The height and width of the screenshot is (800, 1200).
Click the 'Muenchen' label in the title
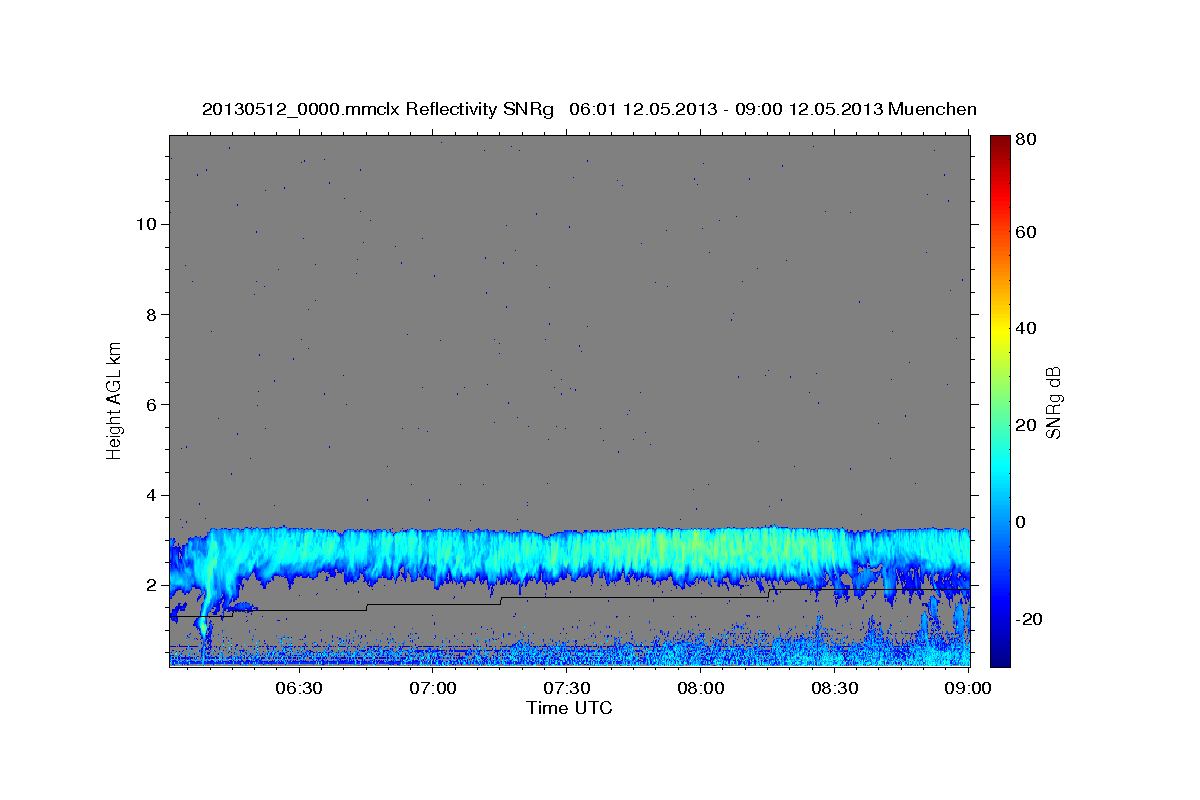(931, 109)
